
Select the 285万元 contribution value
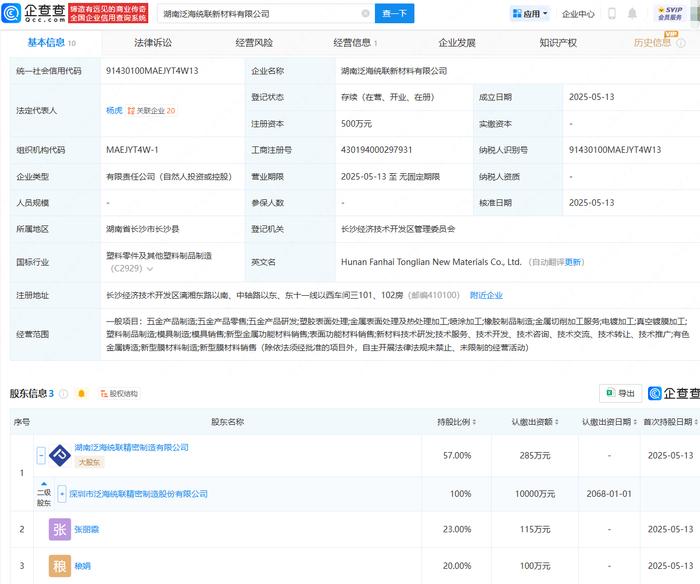point(535,455)
